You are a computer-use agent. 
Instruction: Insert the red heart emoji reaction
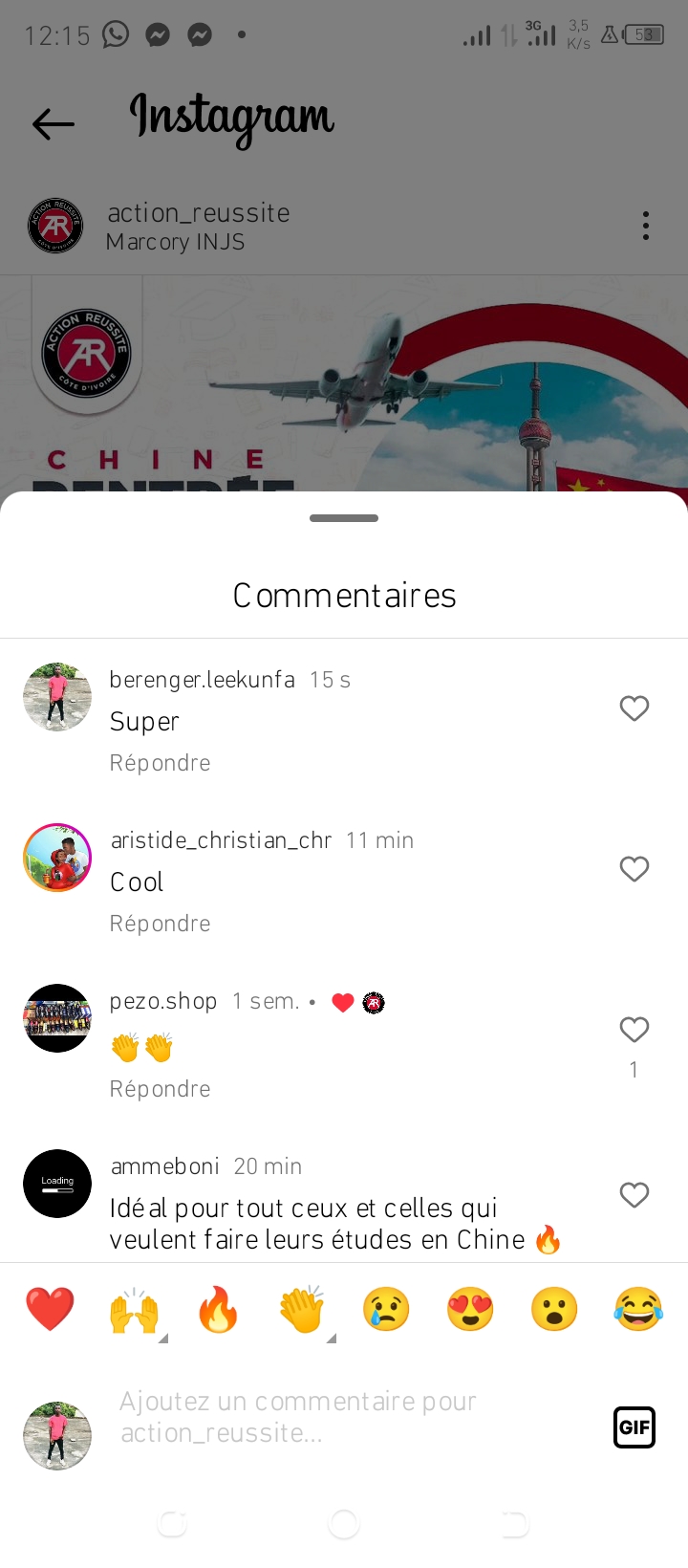pos(50,1309)
